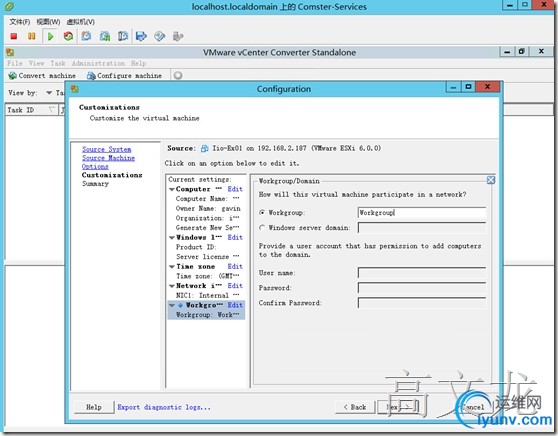Click the Task ID column header

click(31, 110)
